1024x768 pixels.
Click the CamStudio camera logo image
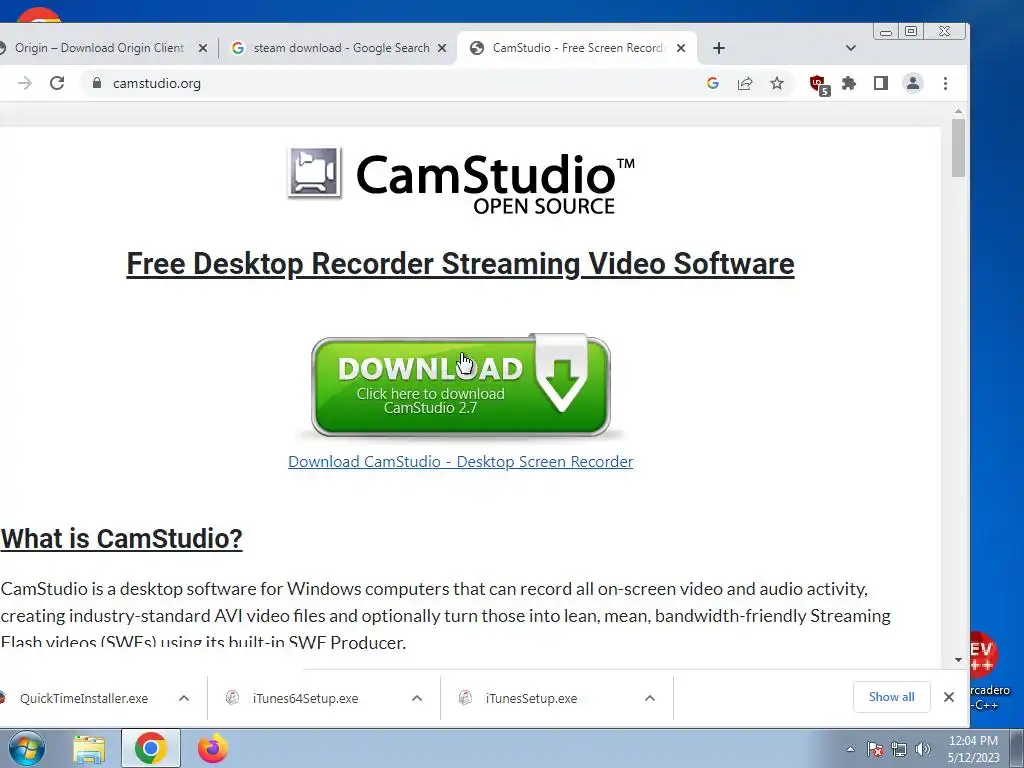coord(314,172)
